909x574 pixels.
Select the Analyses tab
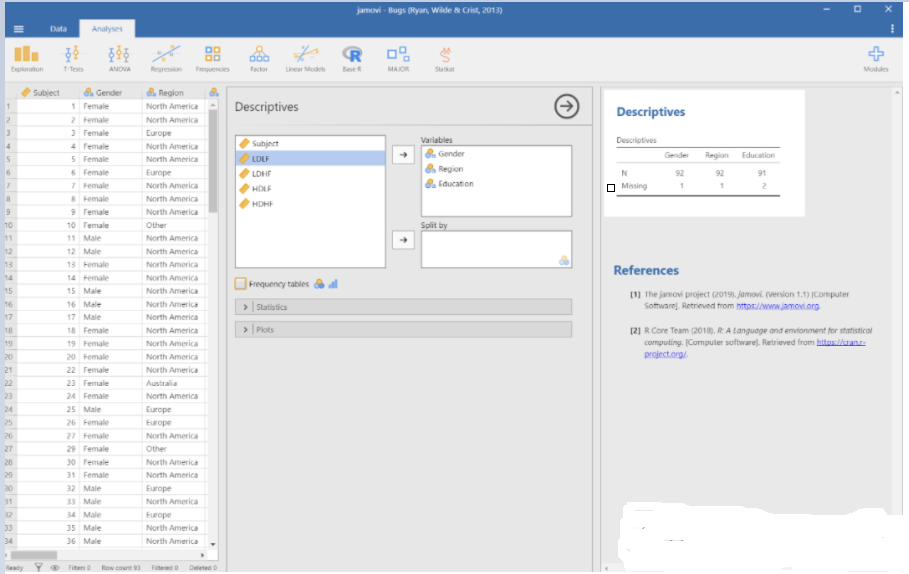(106, 29)
